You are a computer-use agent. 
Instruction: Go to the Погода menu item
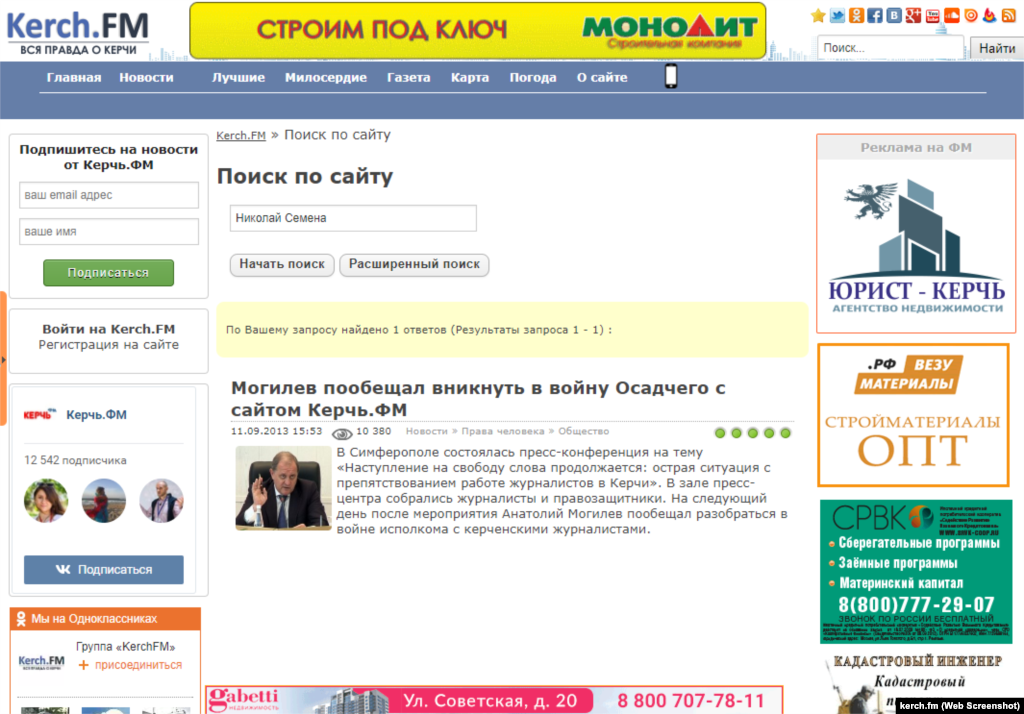pos(533,77)
